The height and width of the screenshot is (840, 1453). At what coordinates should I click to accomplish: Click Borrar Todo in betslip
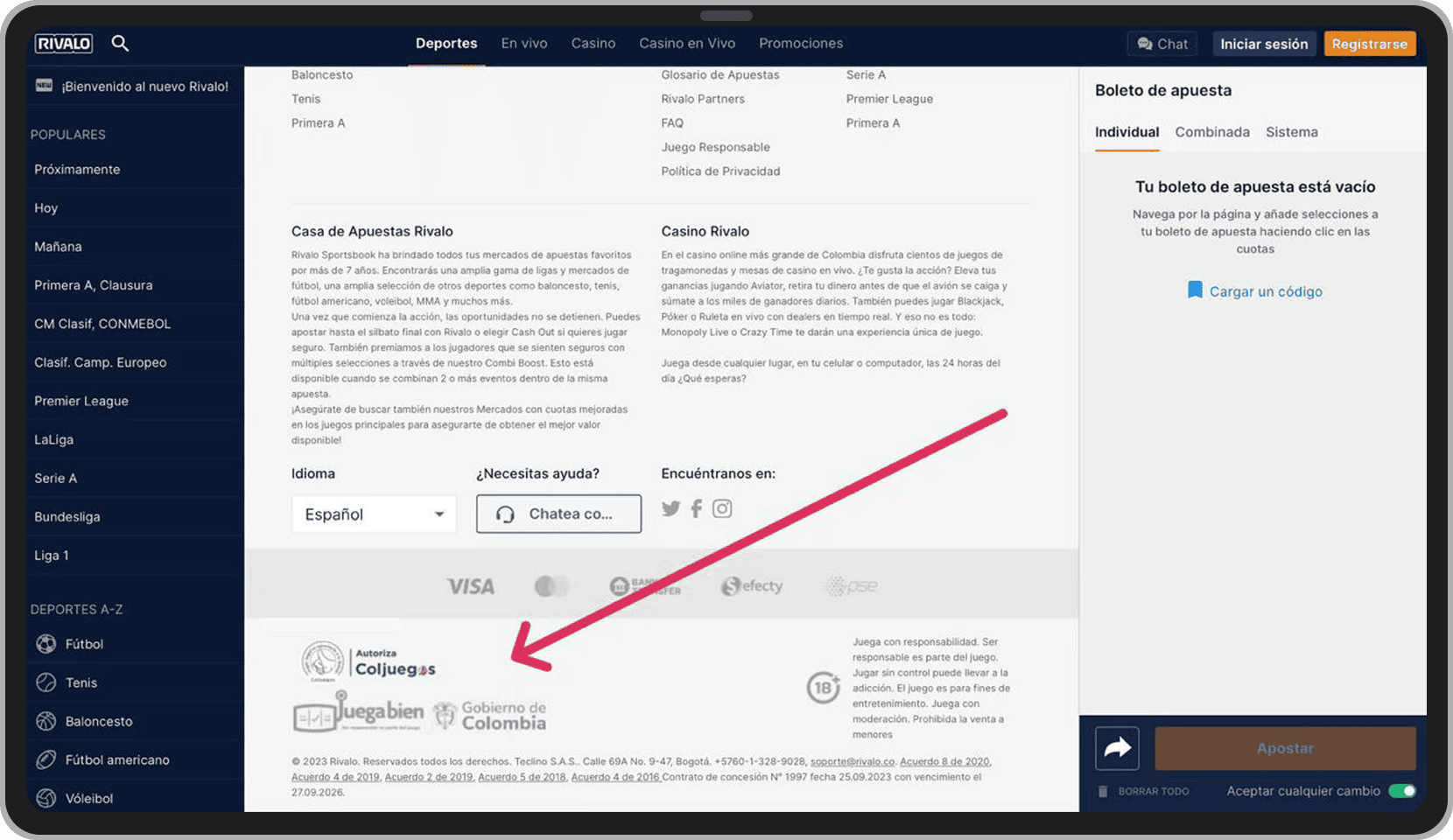tap(1154, 791)
